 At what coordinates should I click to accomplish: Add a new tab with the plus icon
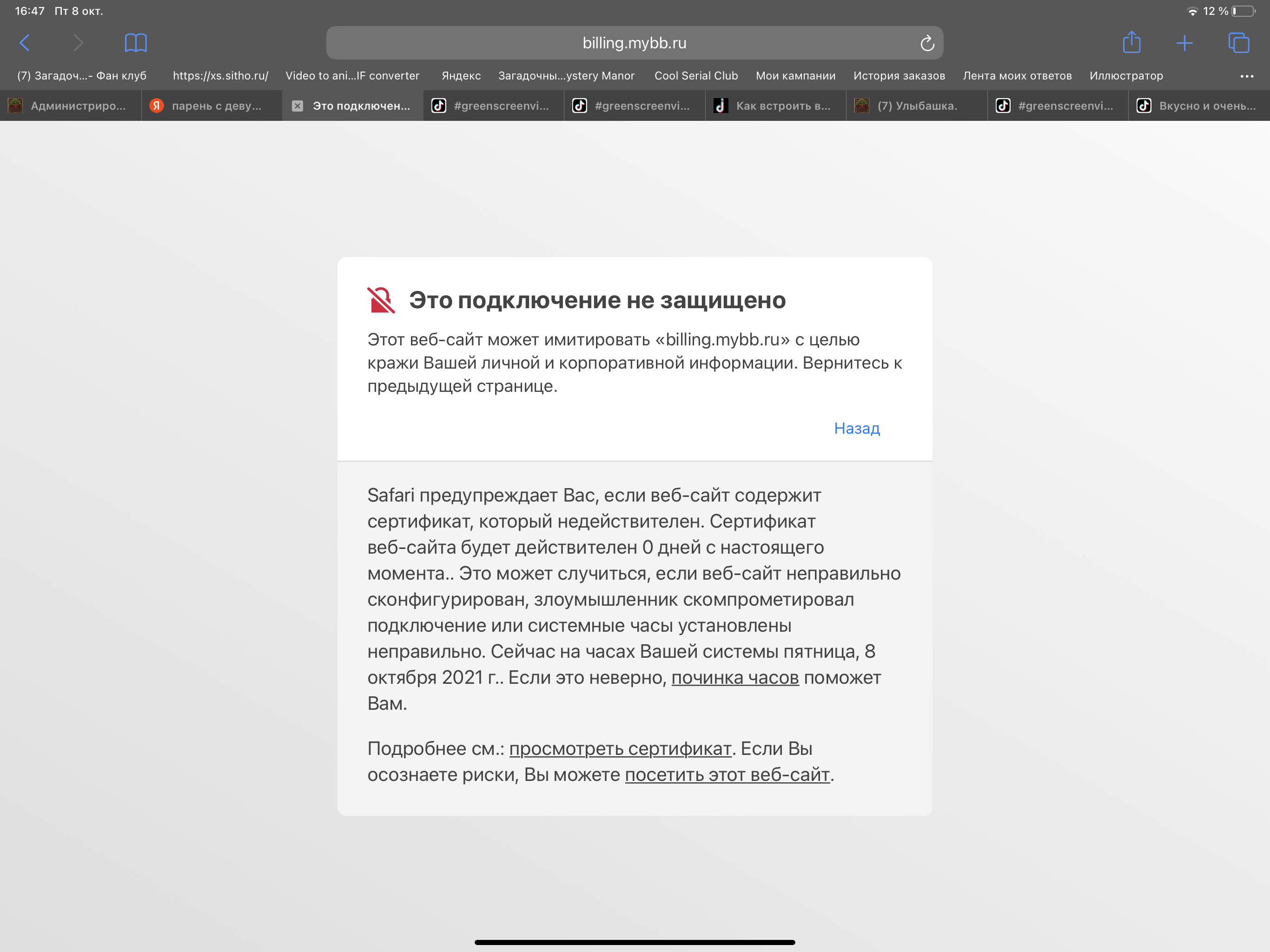tap(1184, 42)
